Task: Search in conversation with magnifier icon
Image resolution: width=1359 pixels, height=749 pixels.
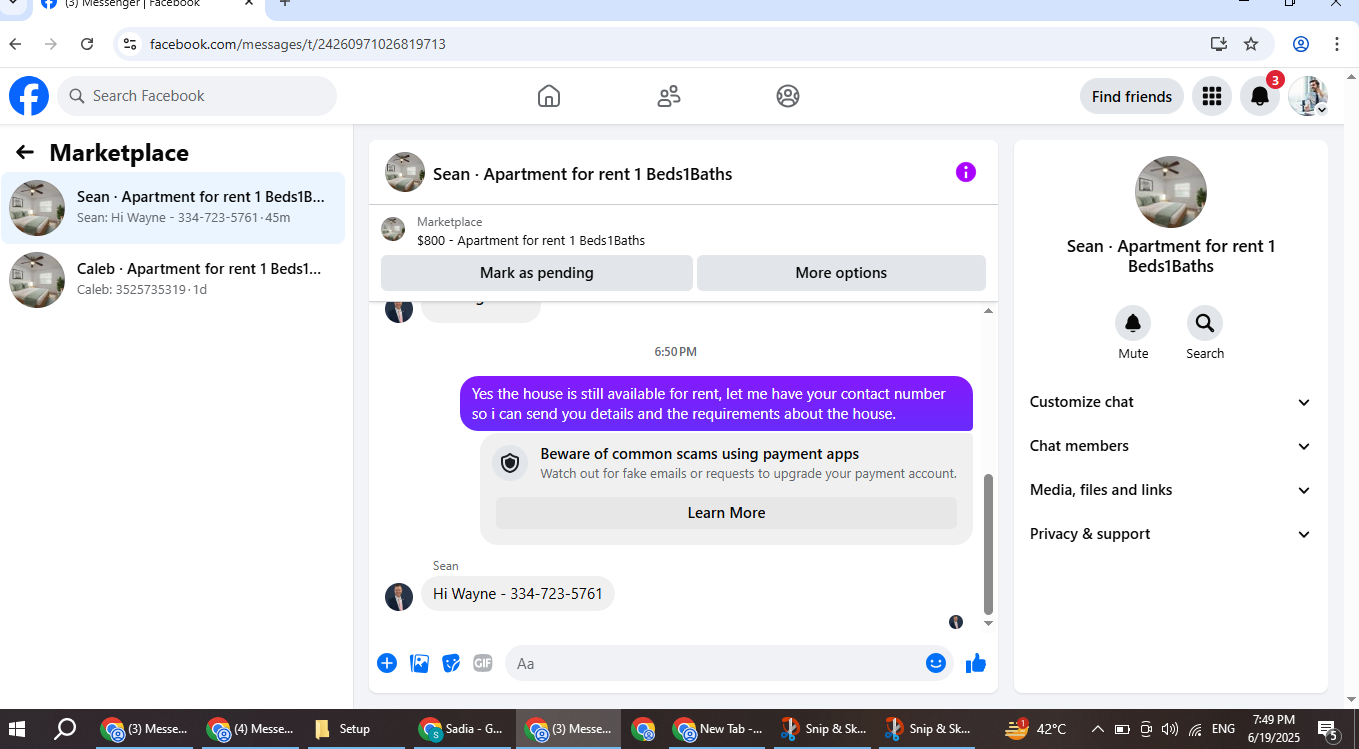Action: tap(1205, 323)
